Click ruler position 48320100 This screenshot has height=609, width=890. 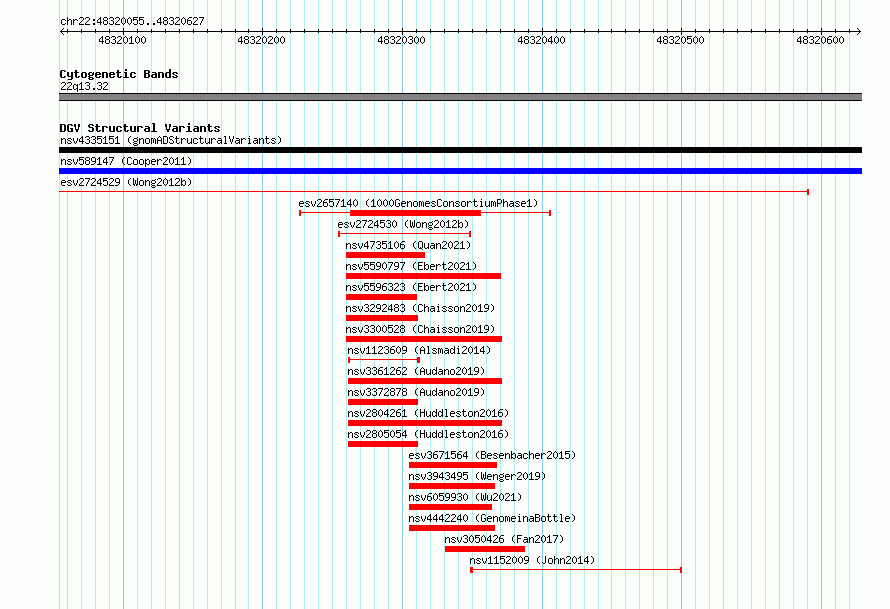[123, 40]
